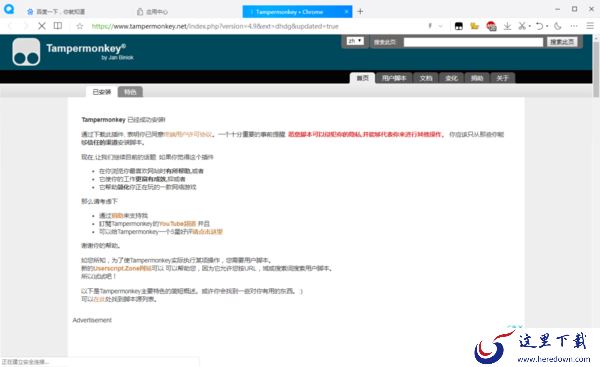Image resolution: width=600 pixels, height=367 pixels.
Task: Open the 变化 navigation tab
Action: pyautogui.click(x=452, y=78)
